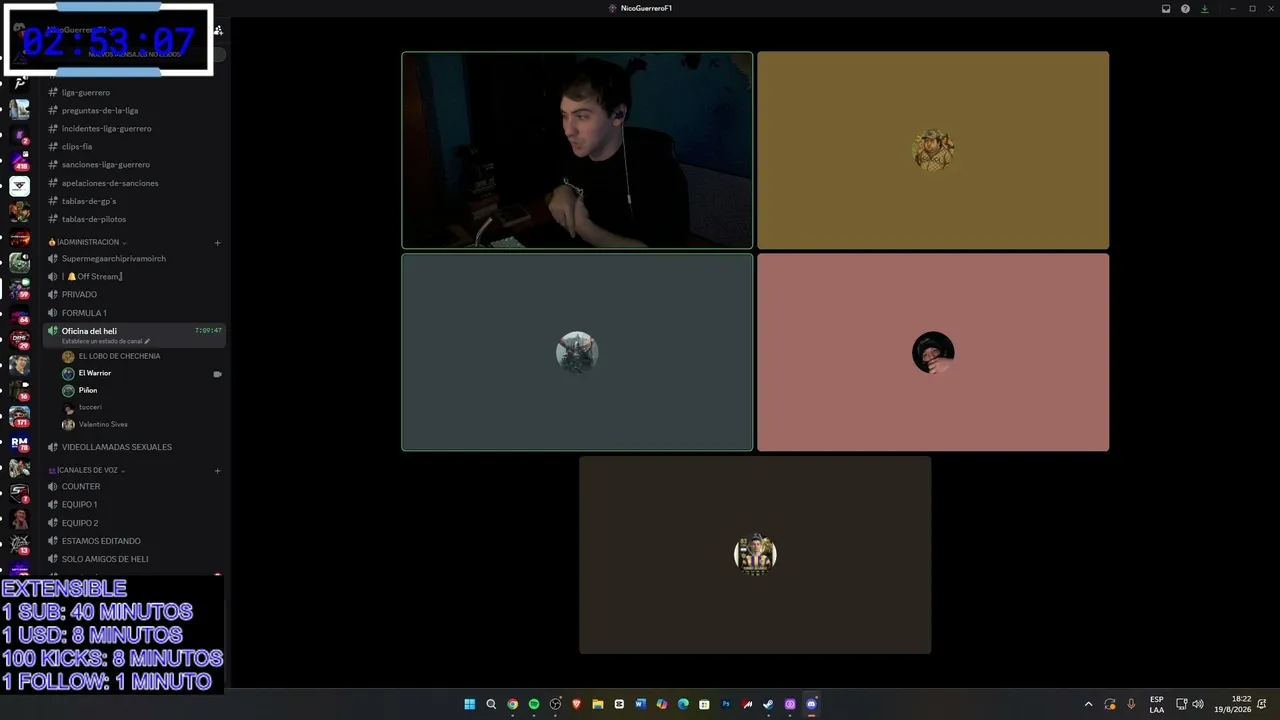Viewport: 1280px width, 720px height.
Task: Open the Discord inbox icon
Action: 1166,9
